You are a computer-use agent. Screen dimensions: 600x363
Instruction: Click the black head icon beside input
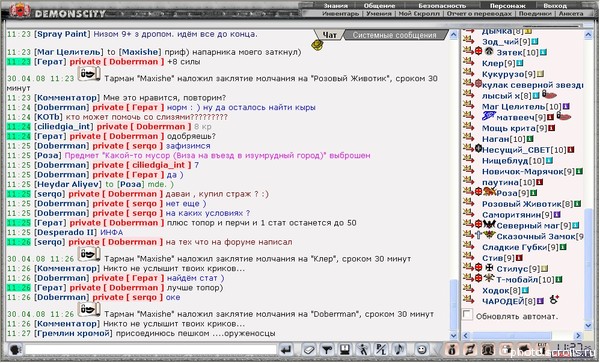[15, 350]
